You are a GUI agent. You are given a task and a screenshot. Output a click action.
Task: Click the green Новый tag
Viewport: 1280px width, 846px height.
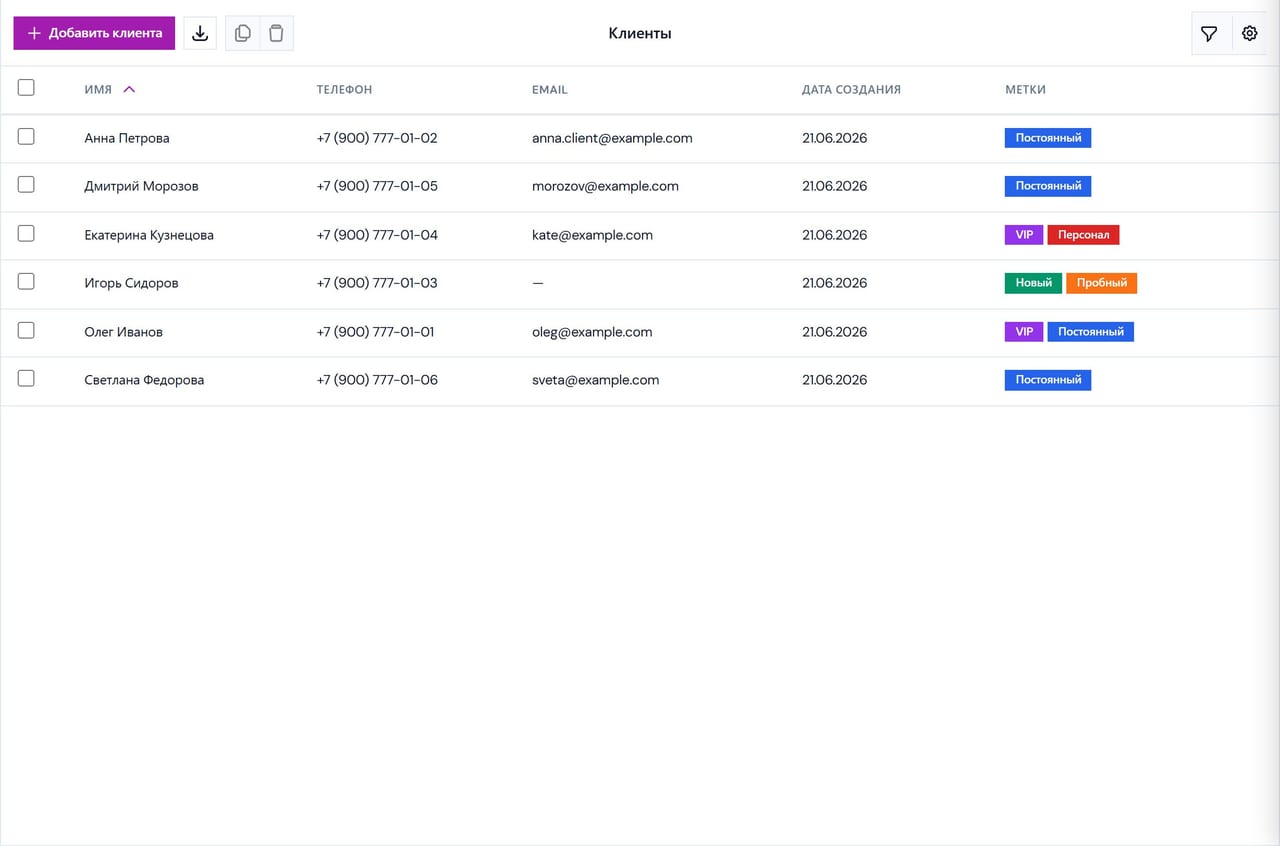[1033, 283]
